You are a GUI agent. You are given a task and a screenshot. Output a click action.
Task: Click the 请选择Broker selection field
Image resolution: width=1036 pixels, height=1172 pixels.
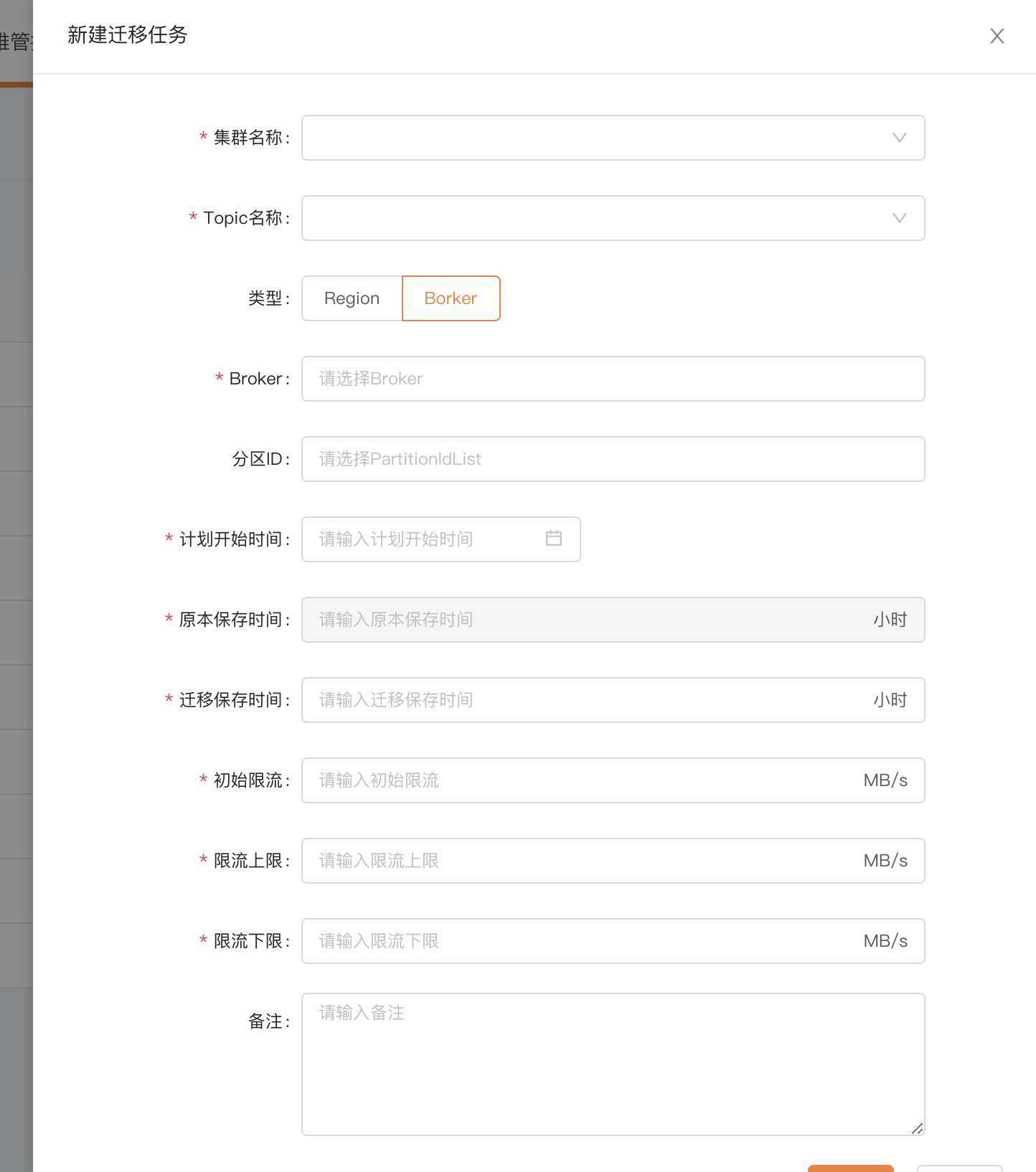coord(612,379)
